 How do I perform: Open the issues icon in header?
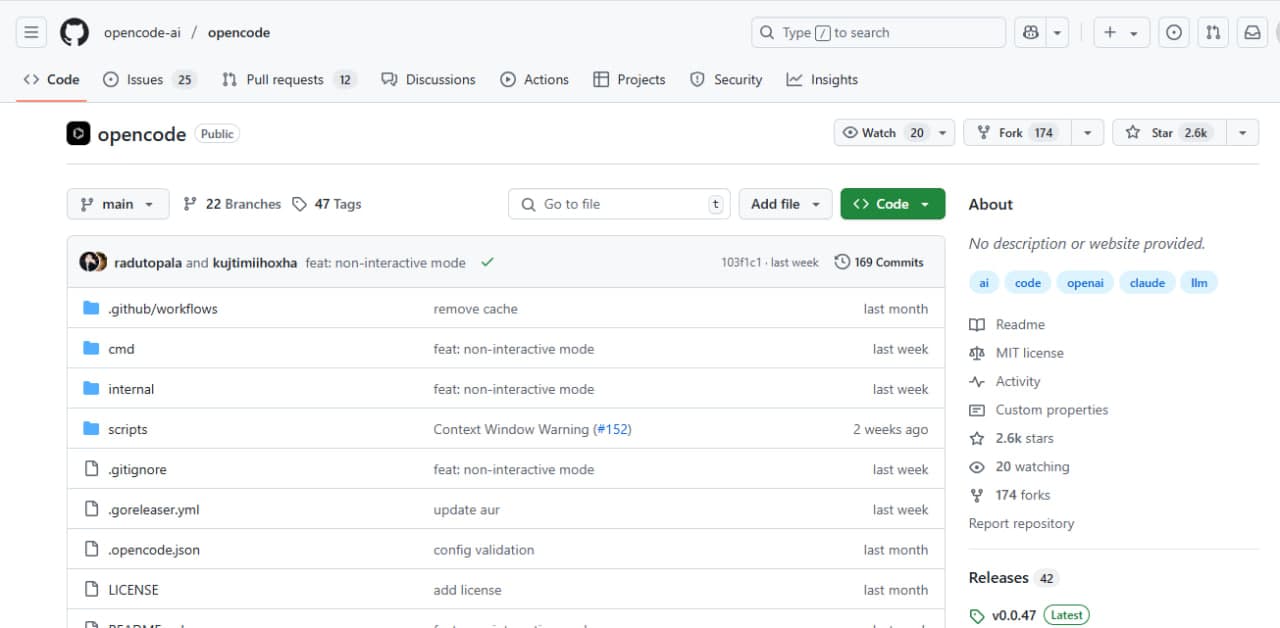(1174, 33)
